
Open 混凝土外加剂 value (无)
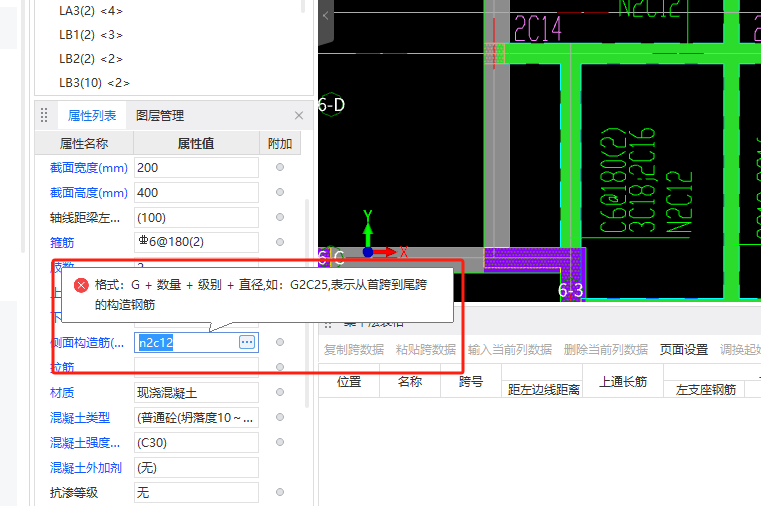196,468
